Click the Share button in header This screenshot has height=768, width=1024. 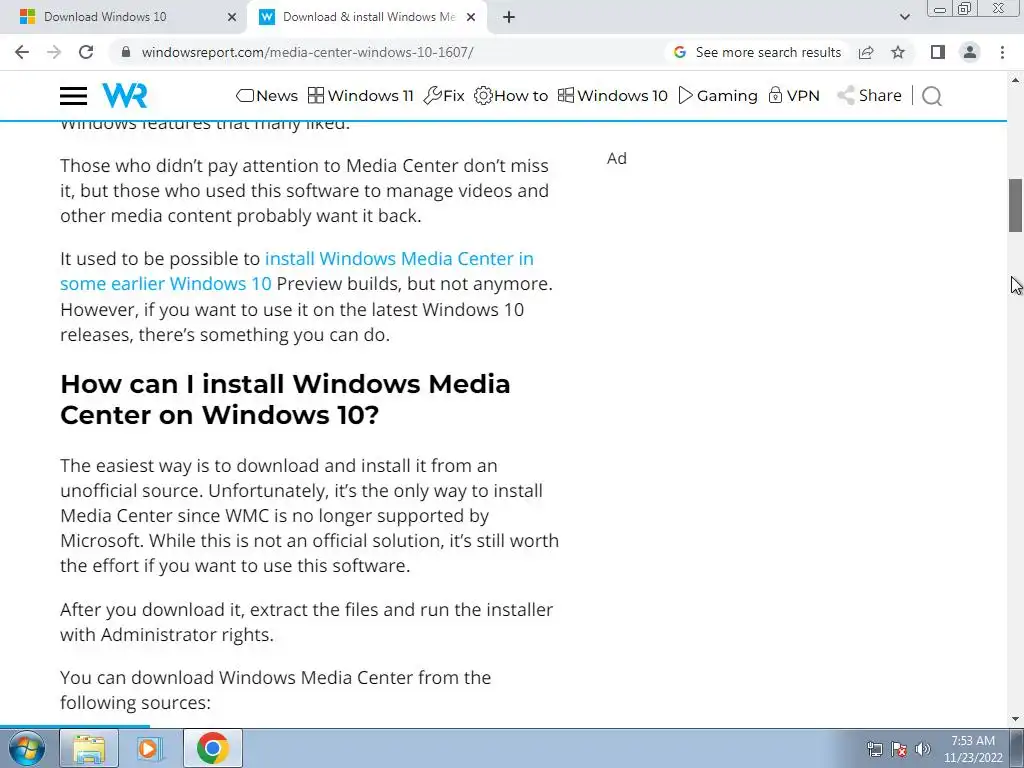[869, 95]
